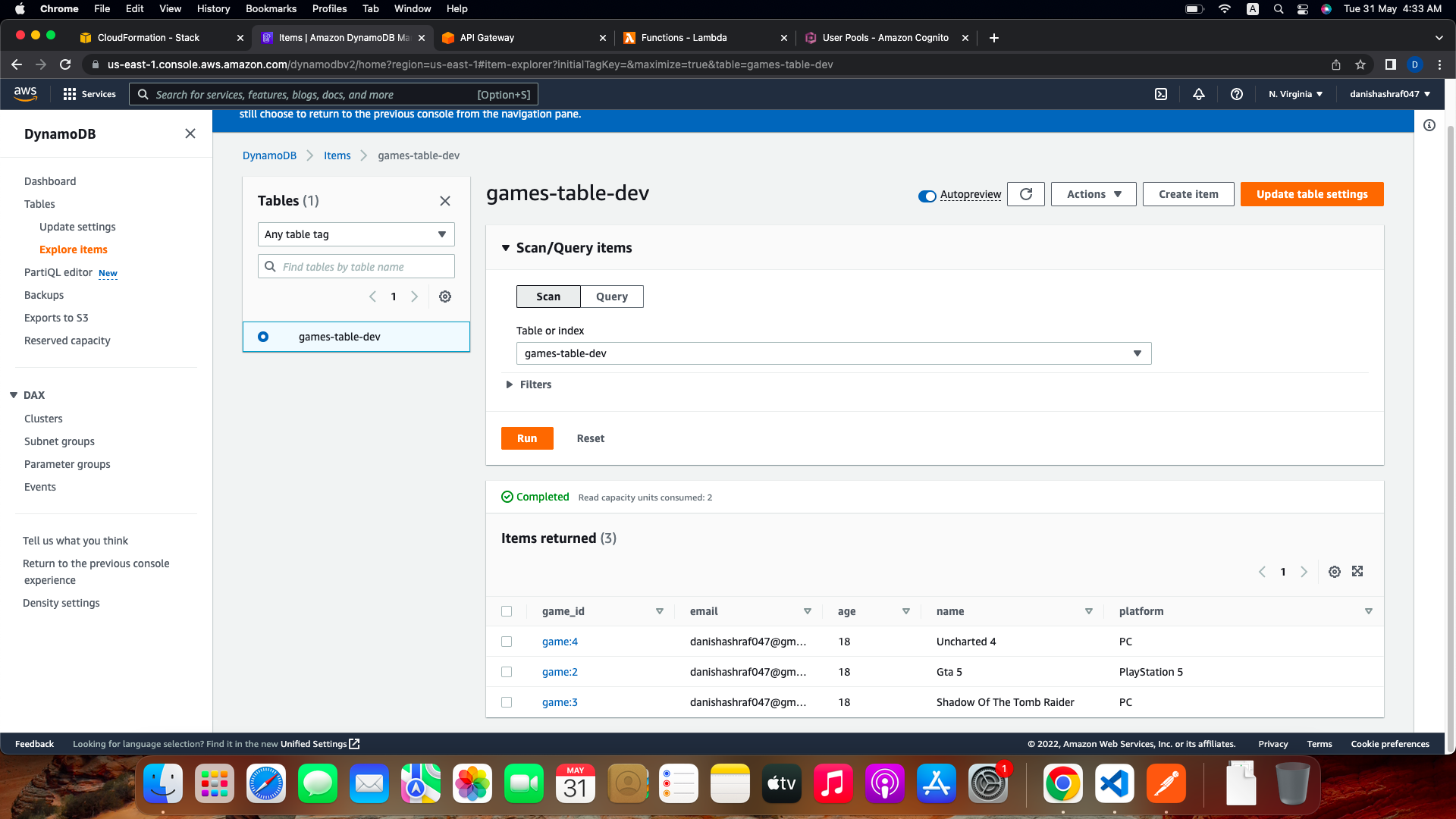Open the Bookmarks menu in menu bar
This screenshot has height=819, width=1456.
pos(271,8)
